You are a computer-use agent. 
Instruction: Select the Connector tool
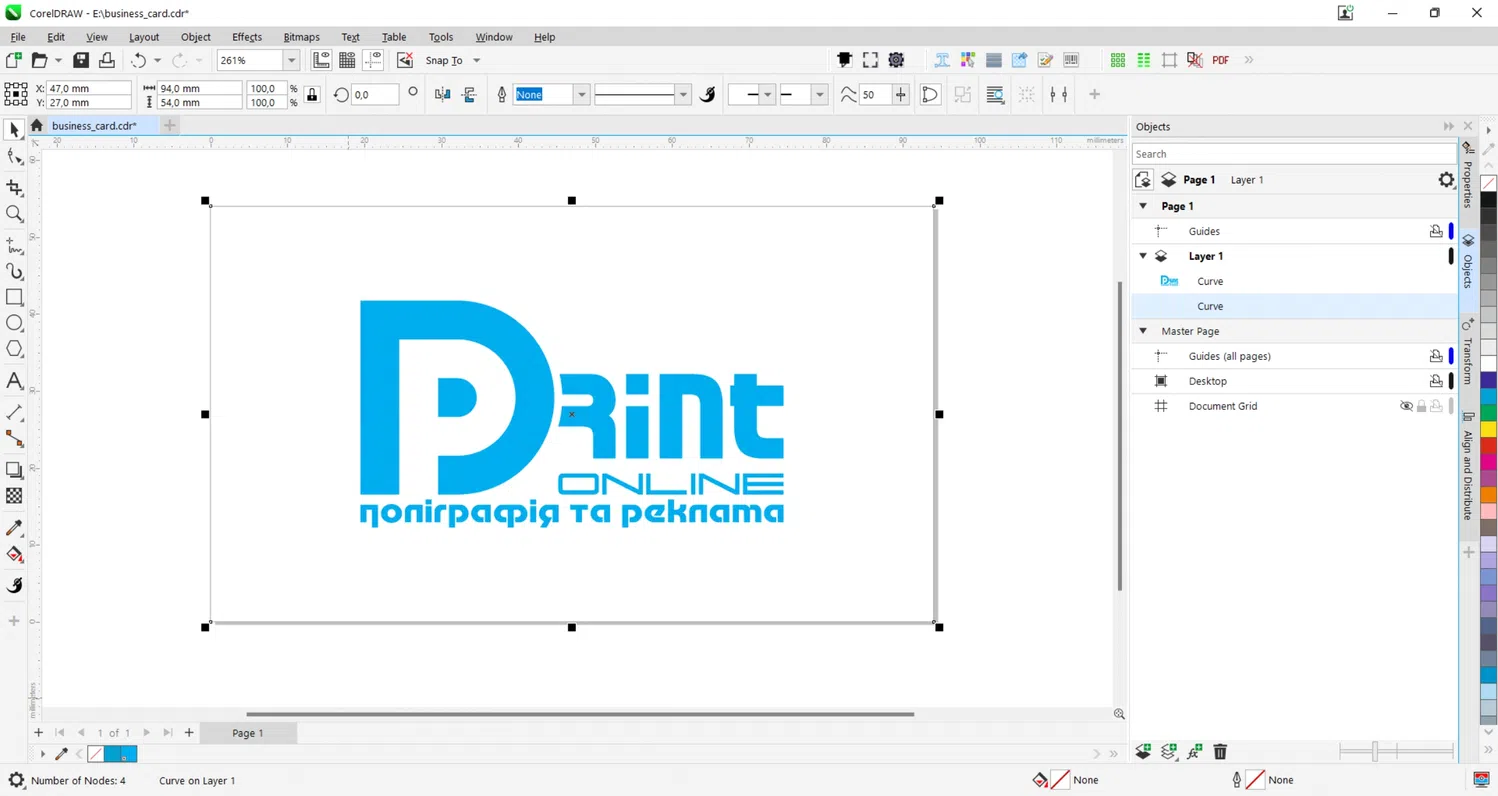14,438
